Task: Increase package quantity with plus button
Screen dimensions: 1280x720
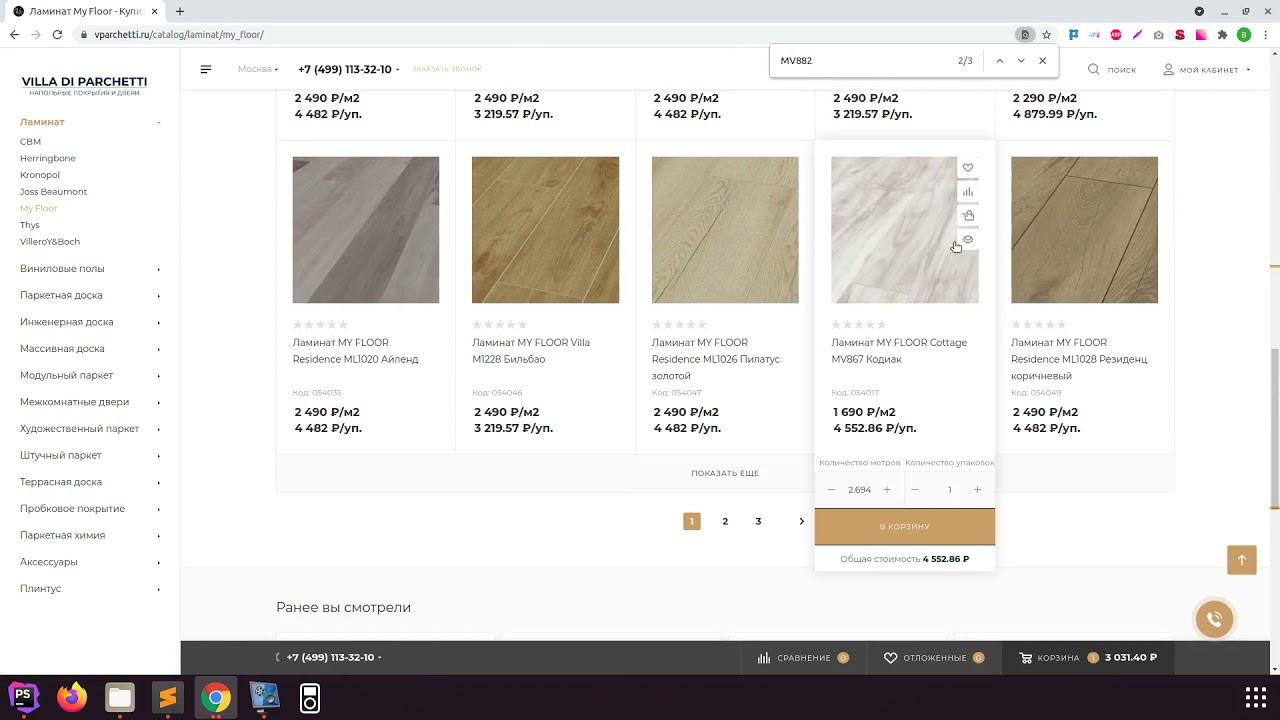Action: pos(977,490)
